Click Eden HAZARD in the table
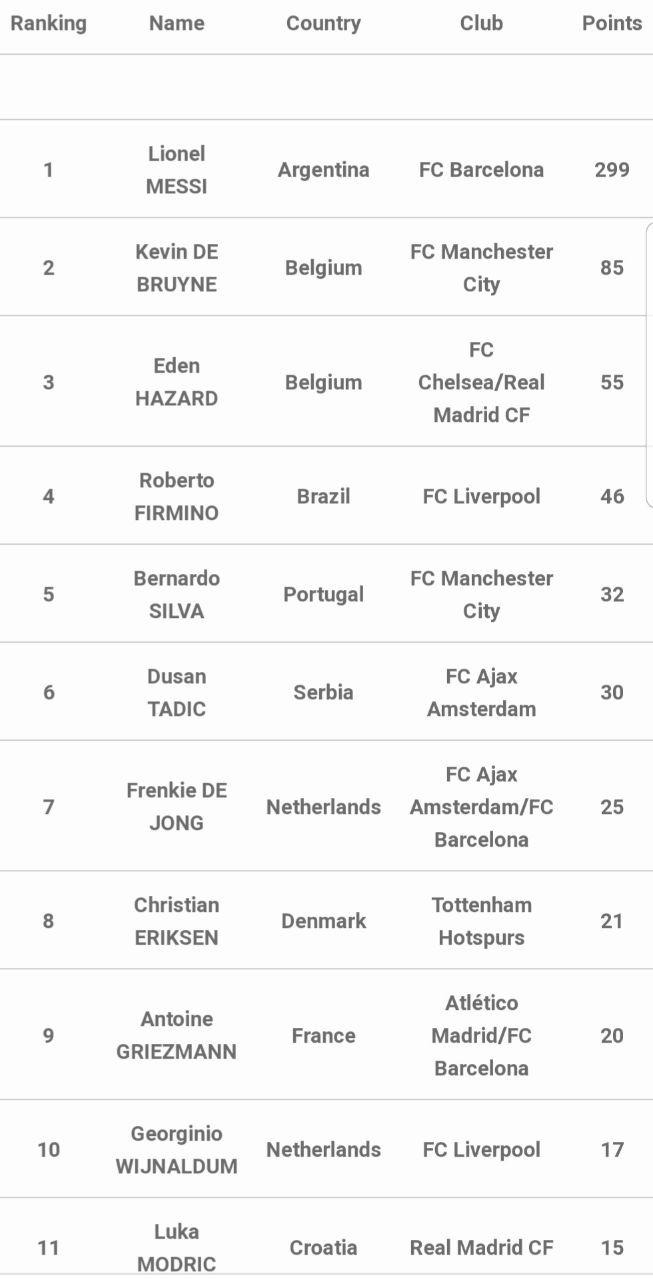Image resolution: width=653 pixels, height=1280 pixels. (x=176, y=382)
